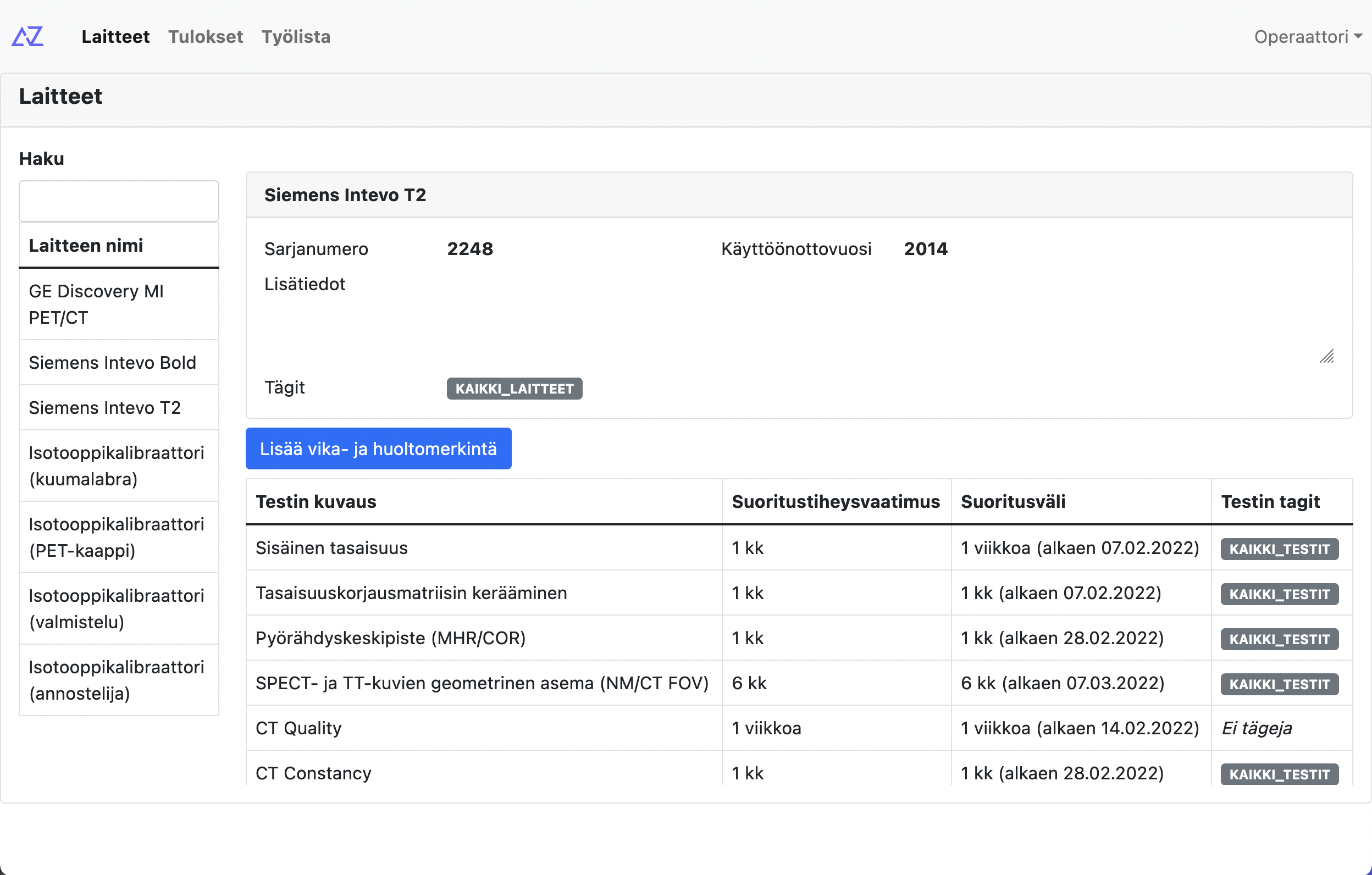Choose Isotooppikalibraattori (kuumalabra) device

[119, 466]
